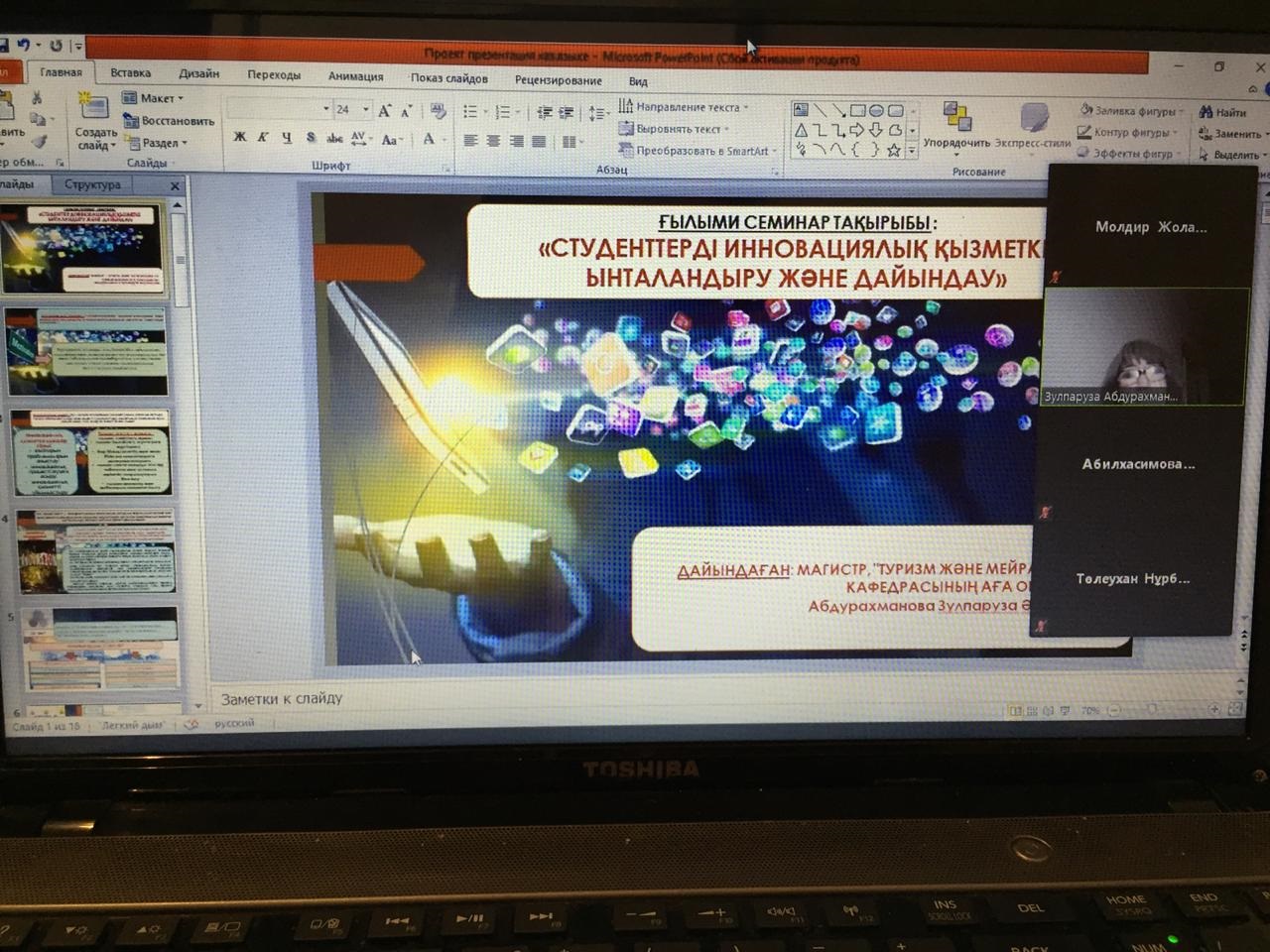Screen dimensions: 1270x952
Task: Click the center text alignment icon
Action: [x=493, y=141]
